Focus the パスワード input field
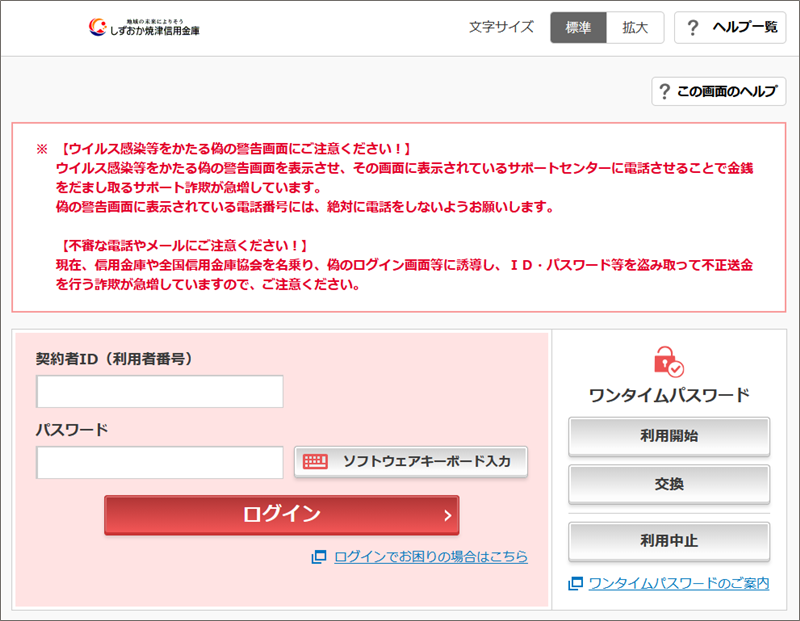Screen dimensions: 800x621 (160, 462)
